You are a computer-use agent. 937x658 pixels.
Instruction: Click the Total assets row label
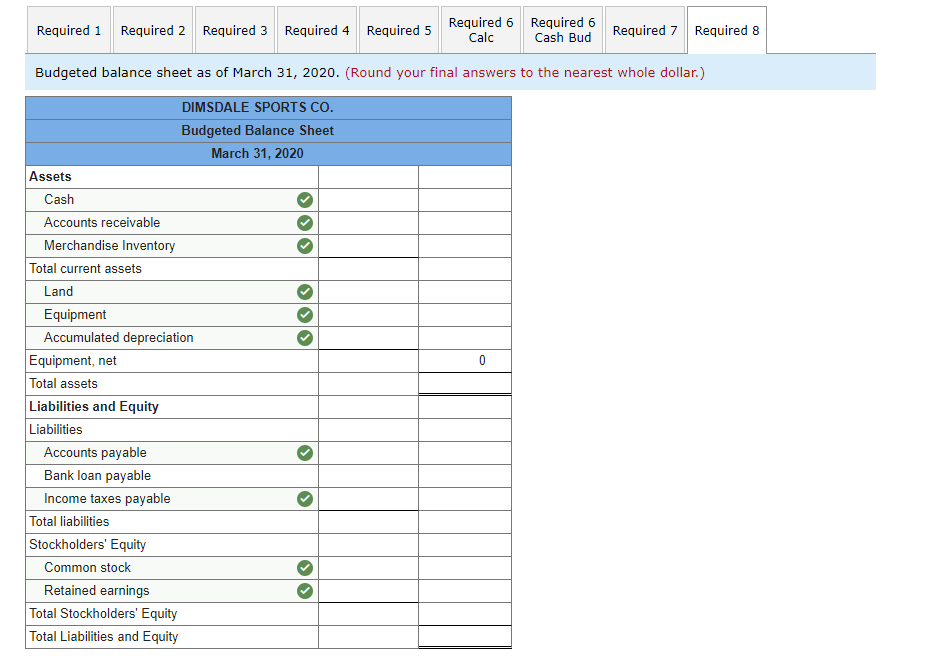pyautogui.click(x=63, y=384)
